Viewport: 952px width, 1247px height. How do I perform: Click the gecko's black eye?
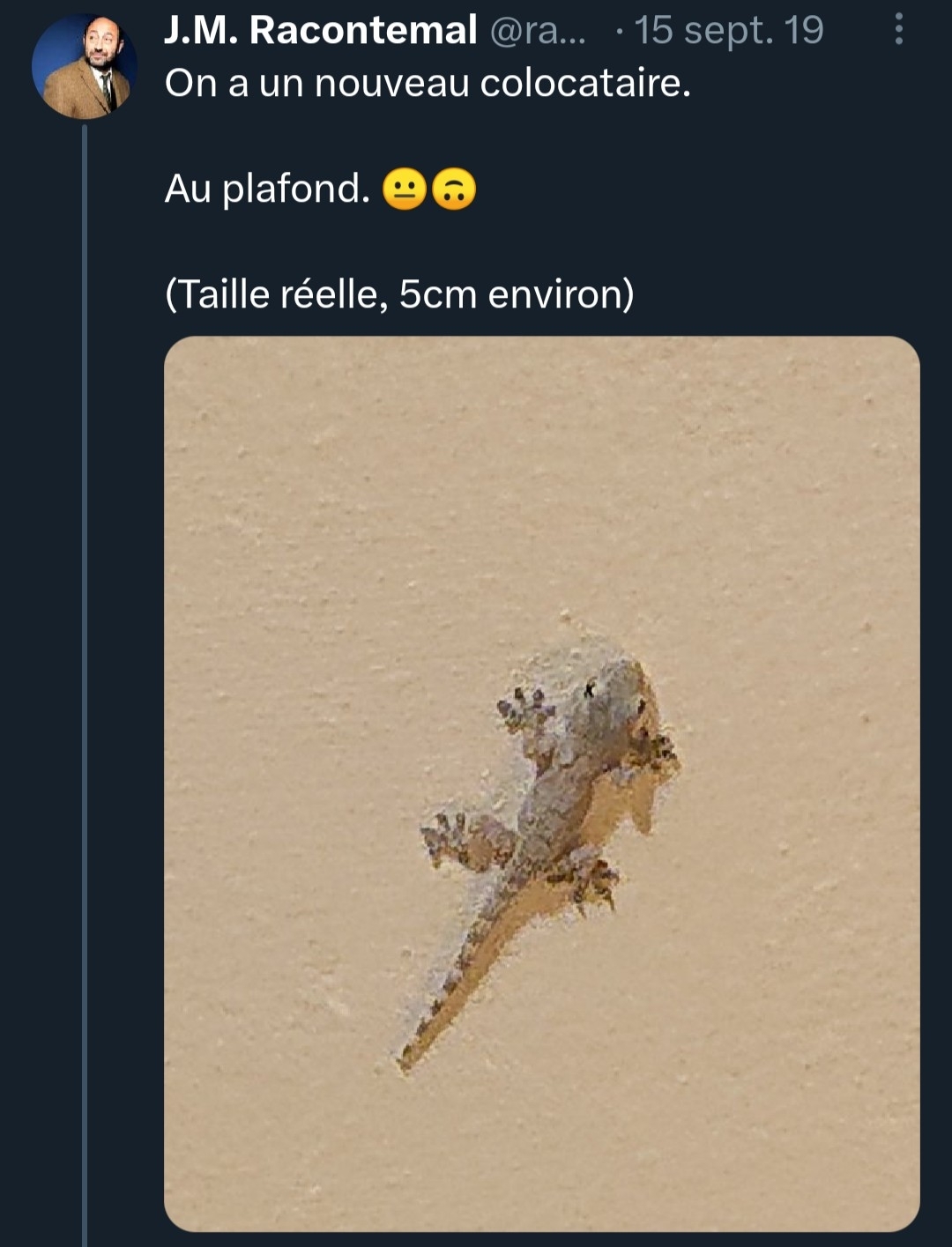tap(590, 687)
